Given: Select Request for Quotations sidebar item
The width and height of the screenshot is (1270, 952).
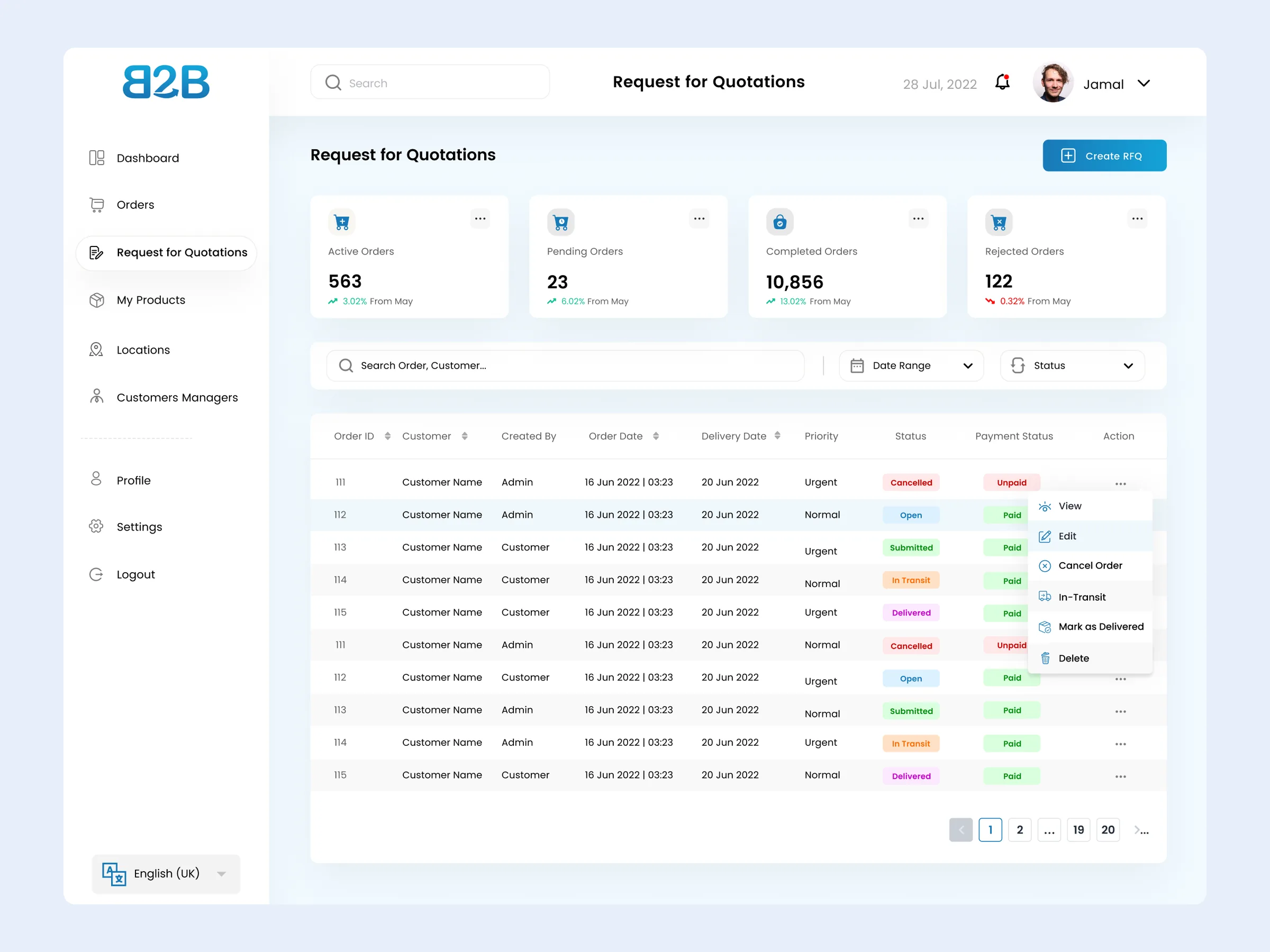Looking at the screenshot, I should tap(166, 252).
